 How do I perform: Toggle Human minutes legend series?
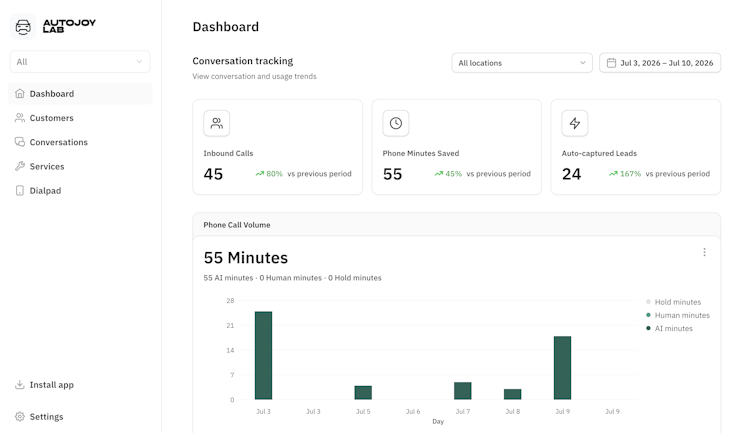click(x=678, y=315)
